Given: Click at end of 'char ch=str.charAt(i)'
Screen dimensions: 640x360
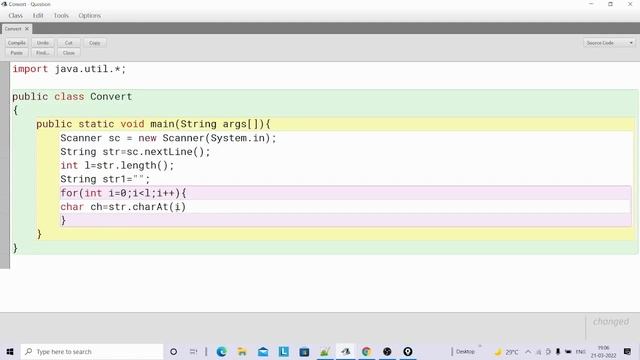Looking at the screenshot, I should point(186,207).
